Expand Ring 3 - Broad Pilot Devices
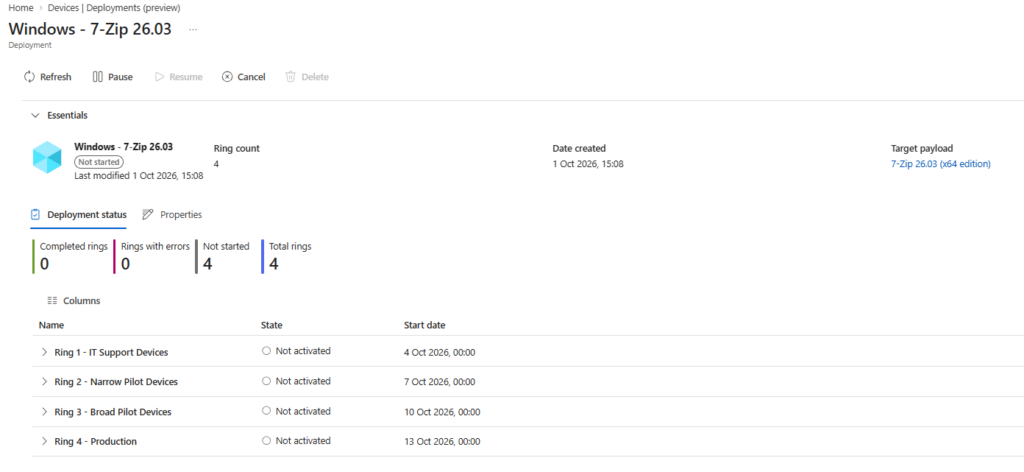The height and width of the screenshot is (472, 1024). 44,412
